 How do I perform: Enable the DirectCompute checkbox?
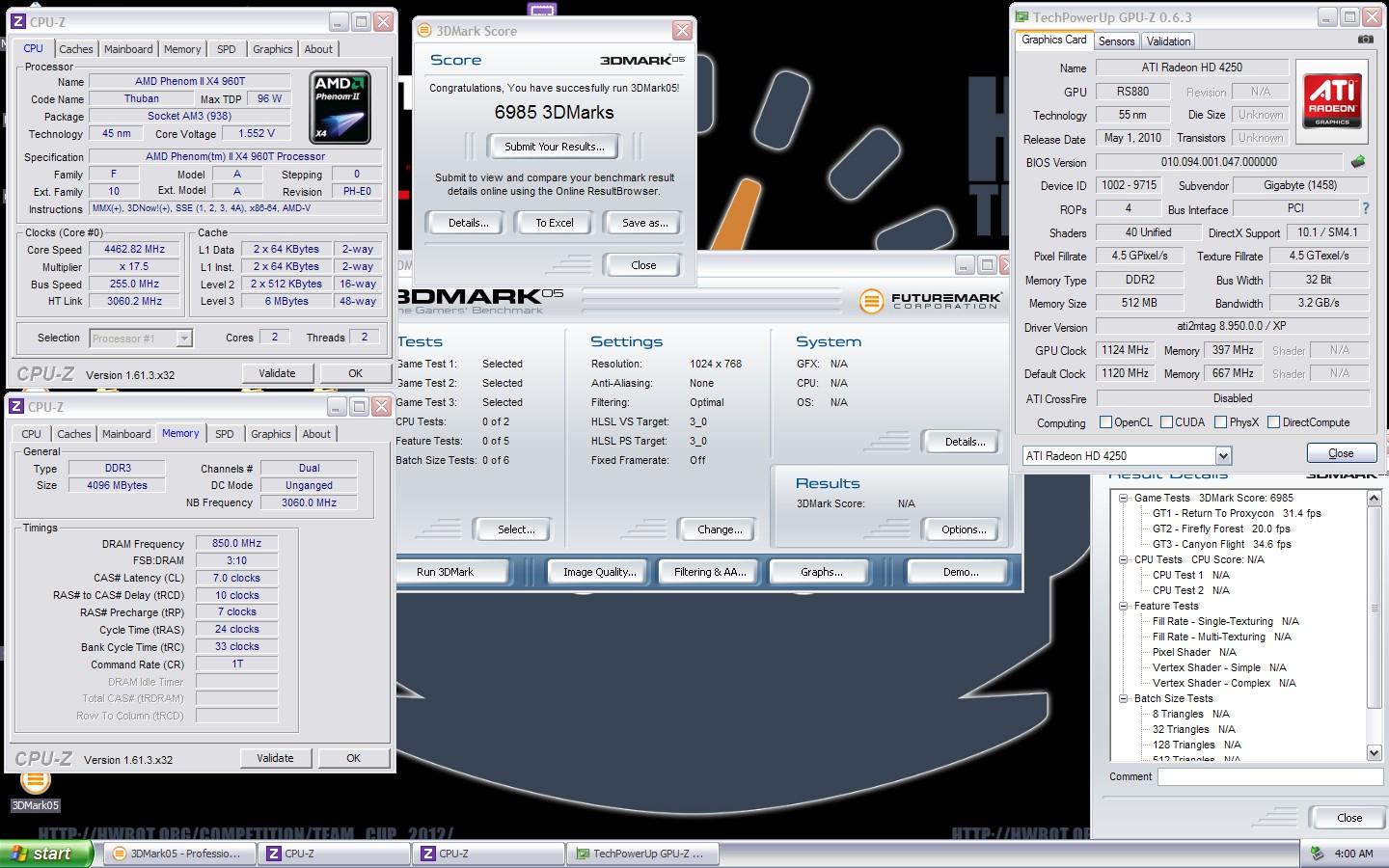click(1273, 422)
